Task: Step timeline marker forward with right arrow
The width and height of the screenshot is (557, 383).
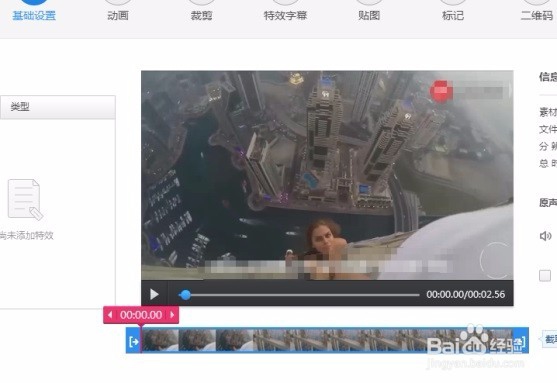Action: pyautogui.click(x=172, y=315)
